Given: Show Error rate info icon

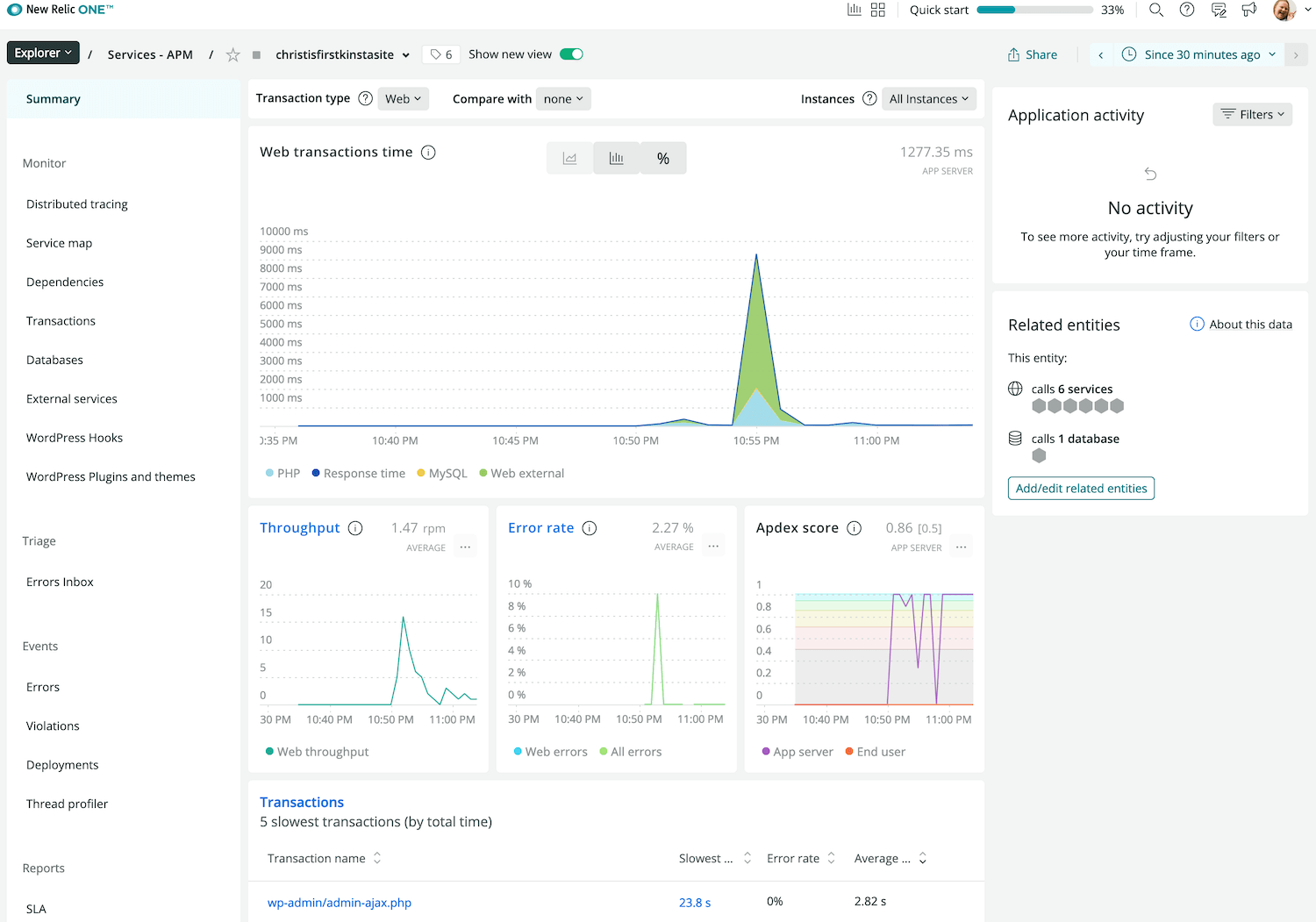Looking at the screenshot, I should (590, 528).
